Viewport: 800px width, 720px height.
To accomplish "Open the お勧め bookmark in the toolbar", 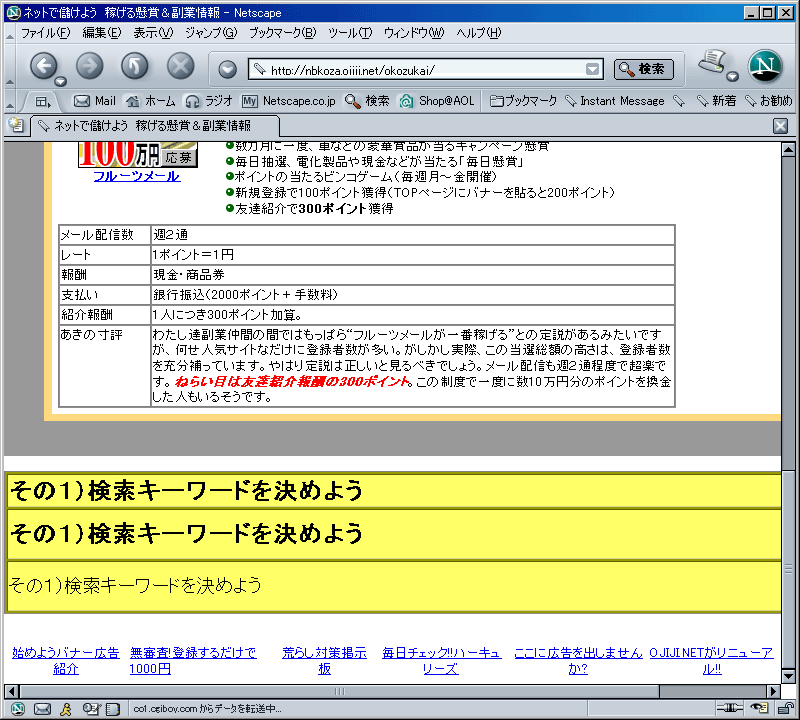I will pos(768,101).
